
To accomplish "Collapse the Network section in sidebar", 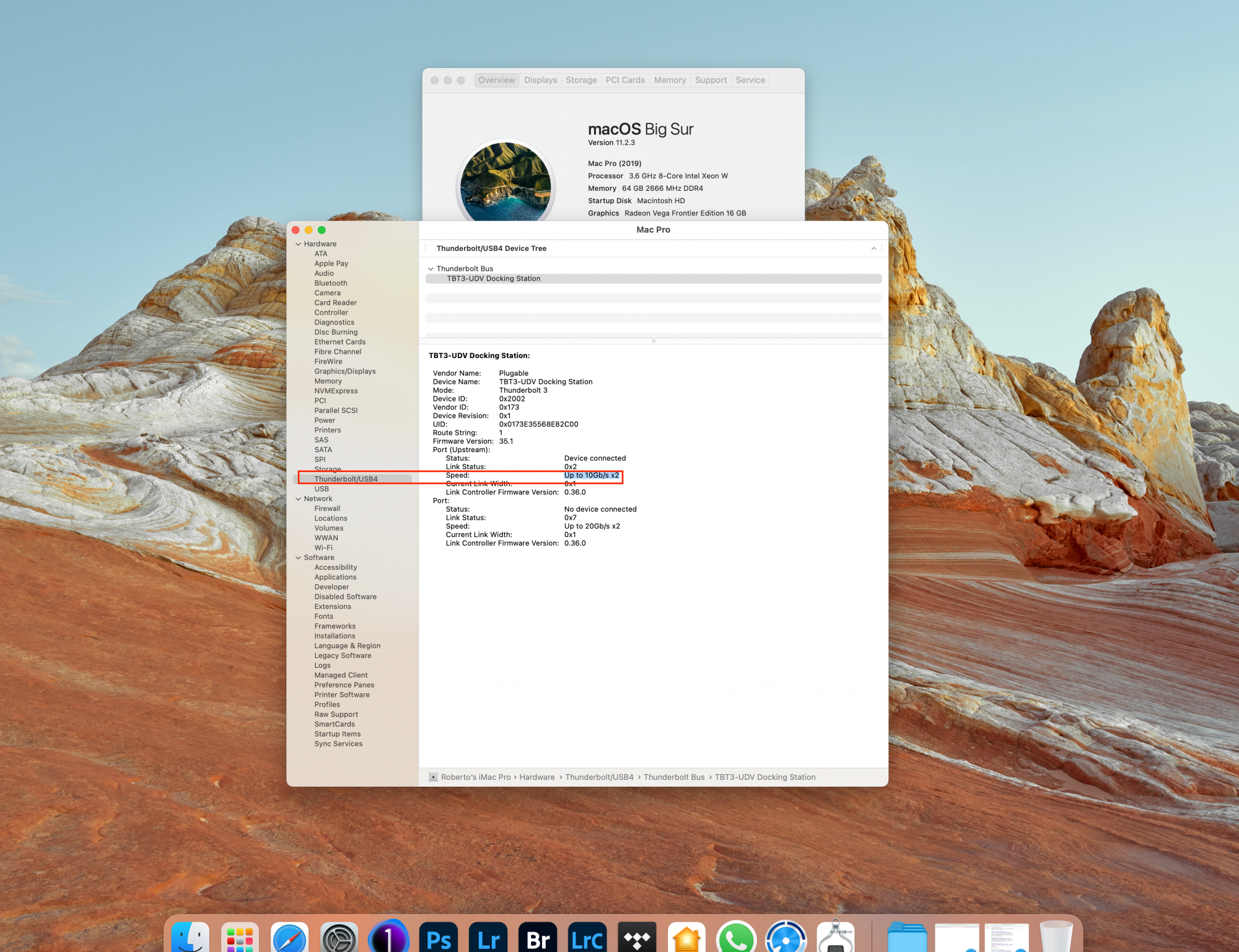I will tap(298, 499).
